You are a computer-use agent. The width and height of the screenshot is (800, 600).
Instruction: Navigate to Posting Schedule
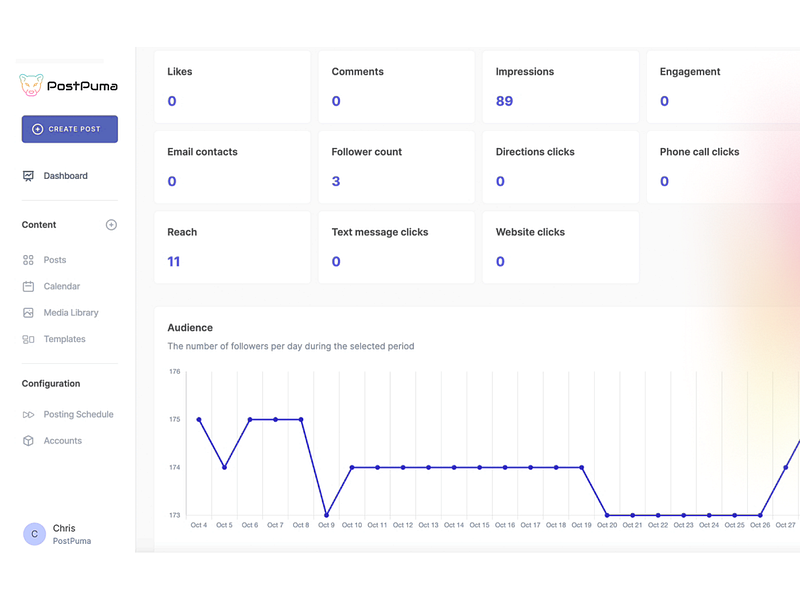(78, 414)
